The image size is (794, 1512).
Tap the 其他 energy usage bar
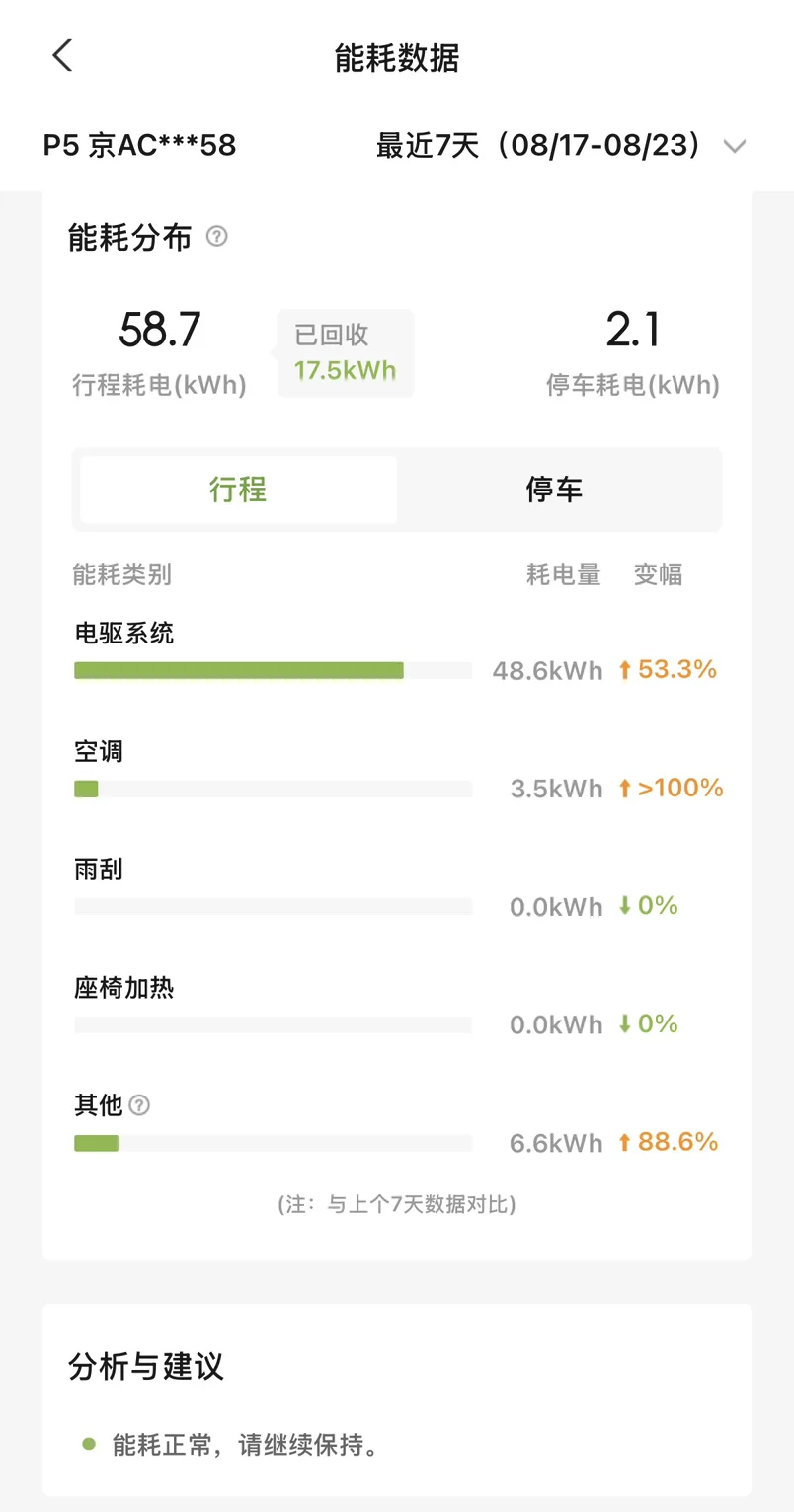[x=273, y=1144]
